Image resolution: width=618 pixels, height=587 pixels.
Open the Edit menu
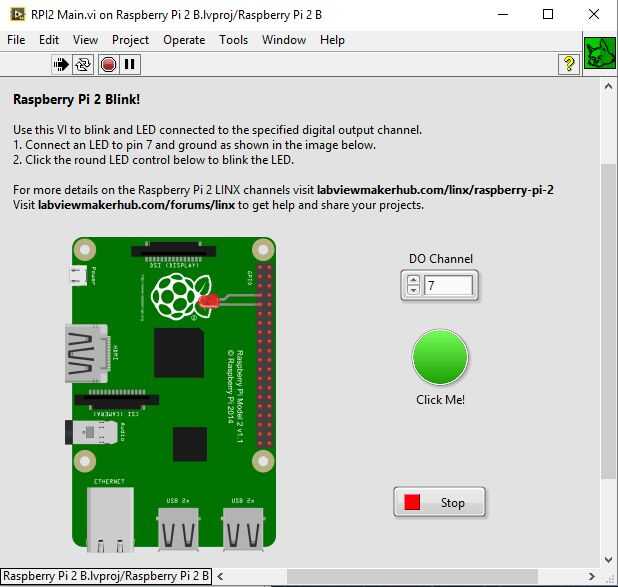[49, 40]
